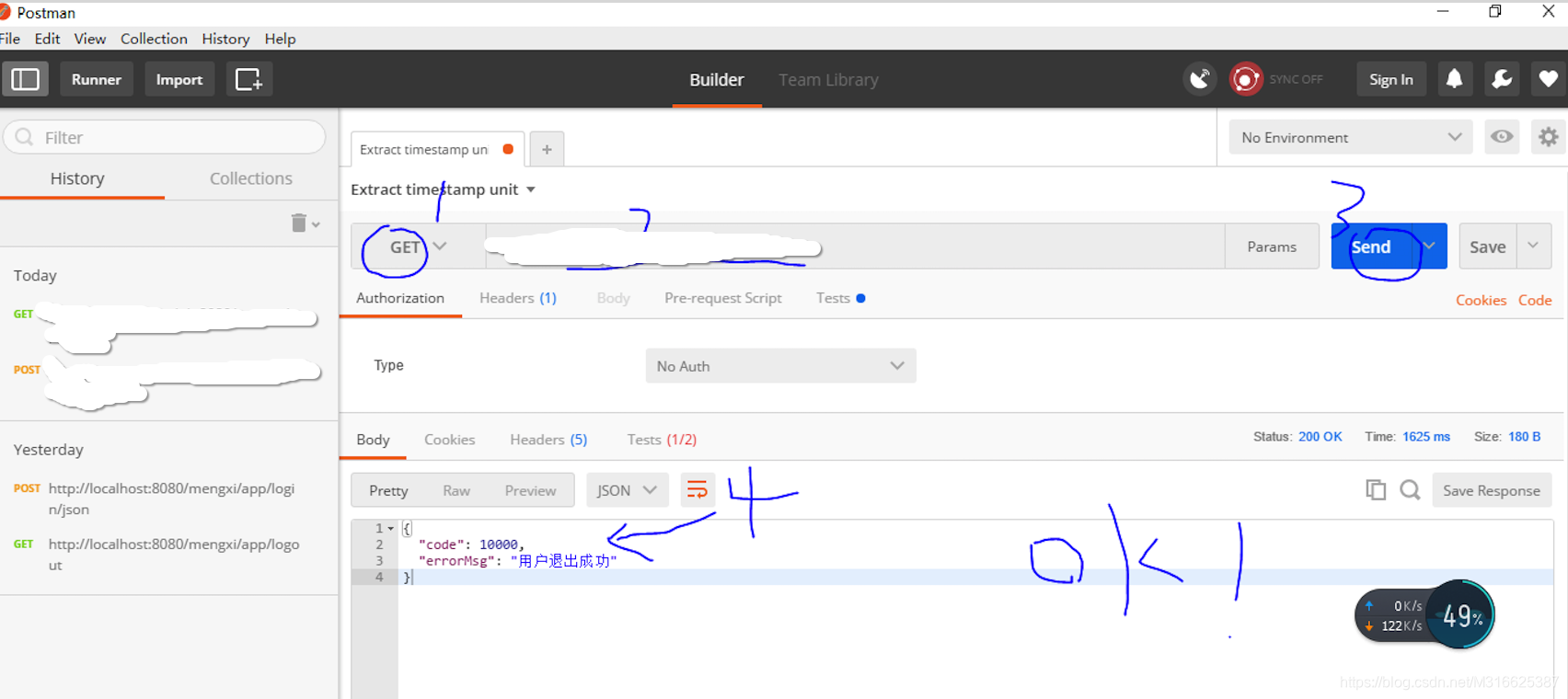Click the Sign In button
The height and width of the screenshot is (699, 1568).
click(1390, 79)
